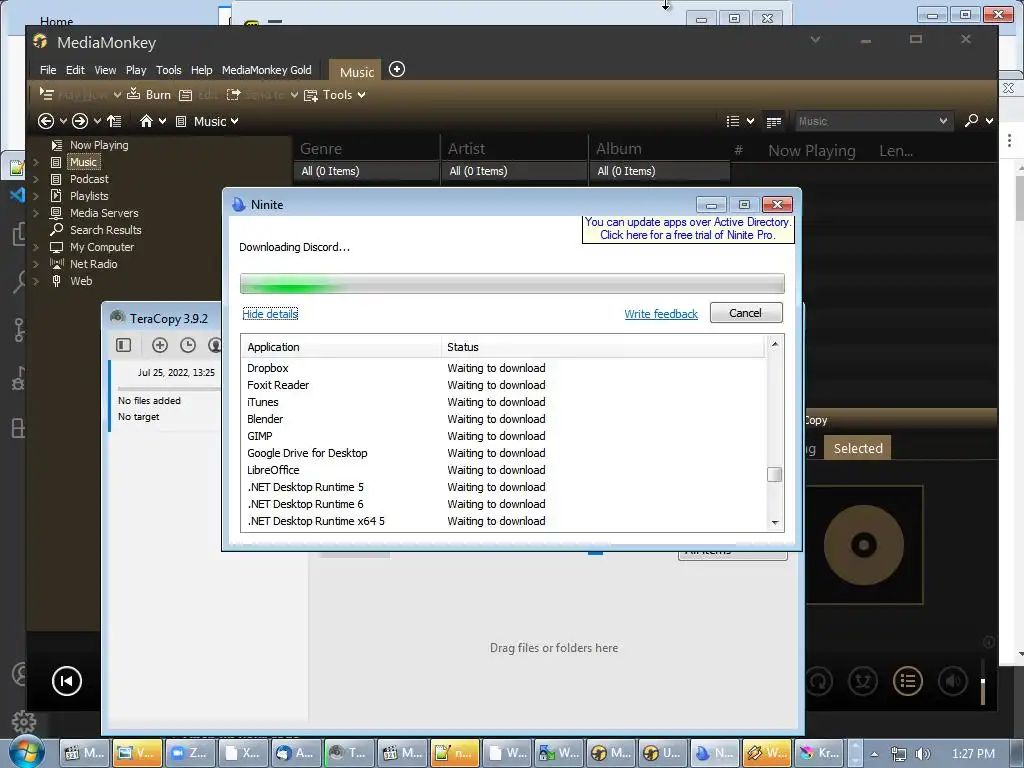Expand the Music breadcrumb dropdown
Image resolution: width=1024 pixels, height=768 pixels.
(234, 121)
